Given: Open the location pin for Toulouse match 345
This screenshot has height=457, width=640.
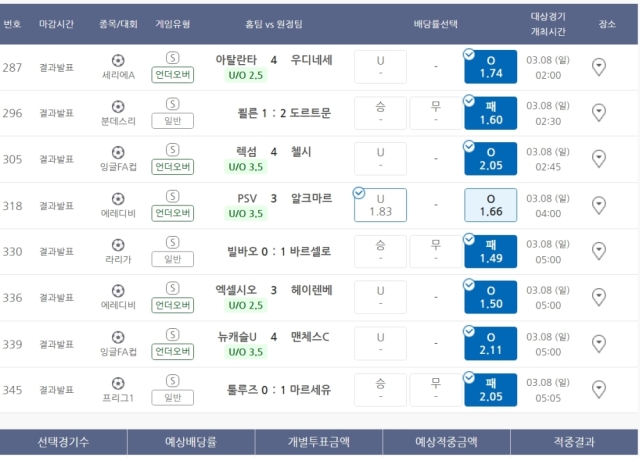Looking at the screenshot, I should (x=599, y=390).
